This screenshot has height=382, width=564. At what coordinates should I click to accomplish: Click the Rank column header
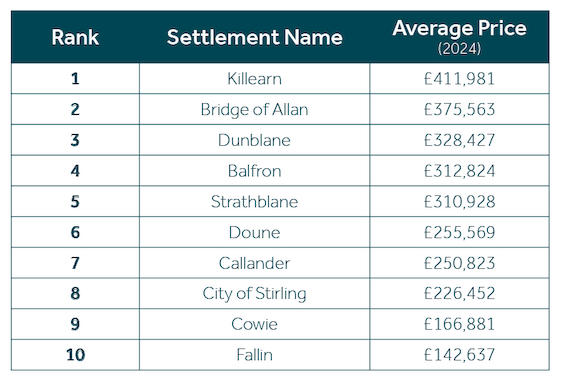[x=75, y=37]
